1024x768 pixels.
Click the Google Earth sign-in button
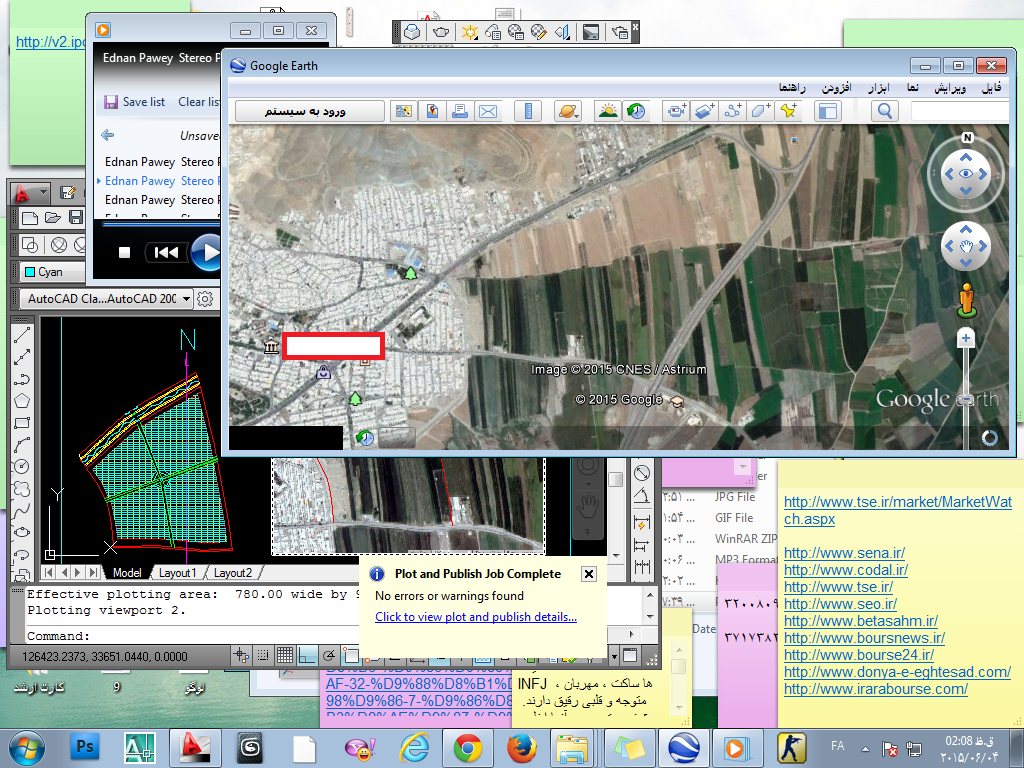[x=309, y=111]
